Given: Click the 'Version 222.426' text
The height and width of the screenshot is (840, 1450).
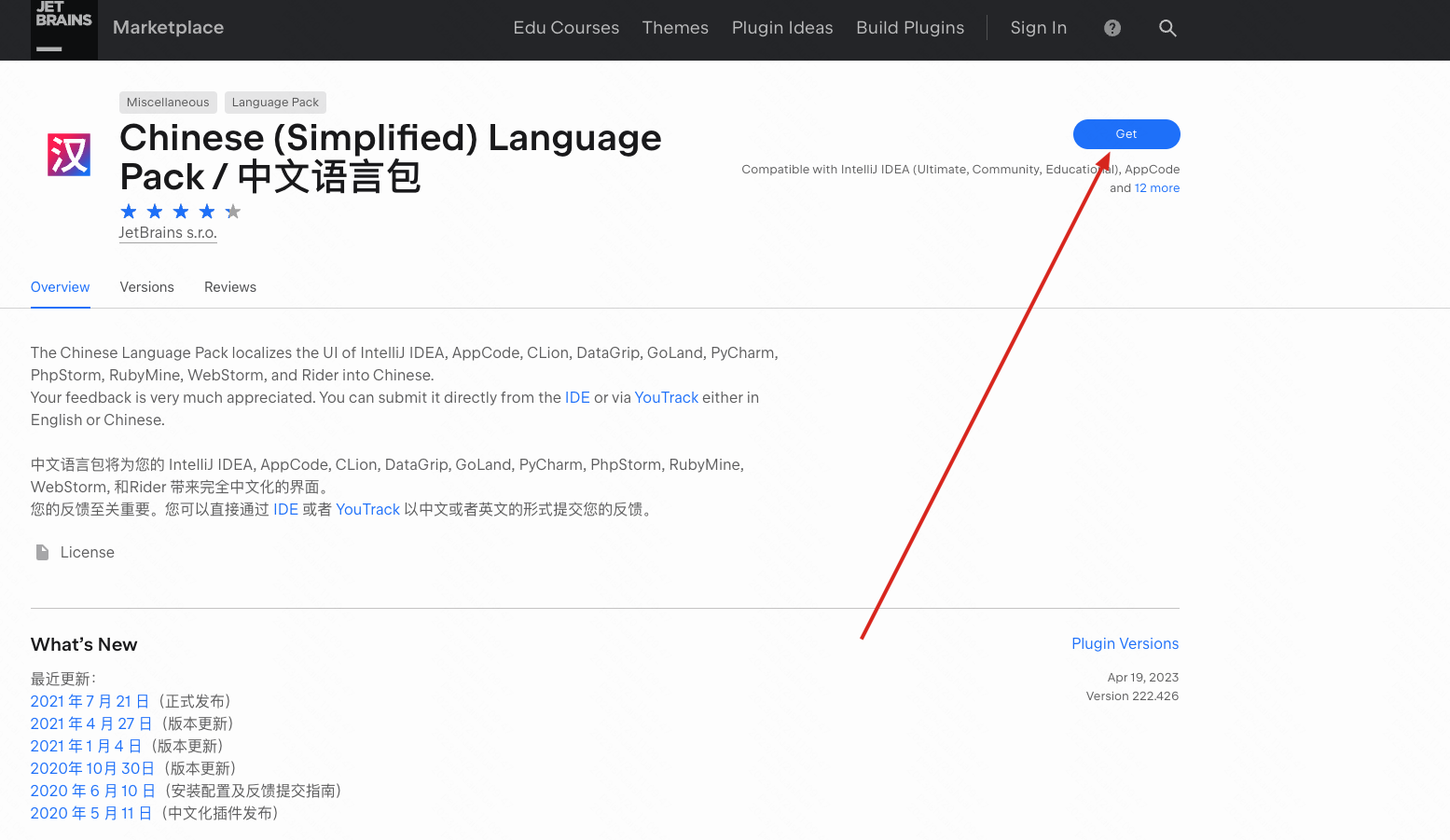Looking at the screenshot, I should pos(1132,696).
